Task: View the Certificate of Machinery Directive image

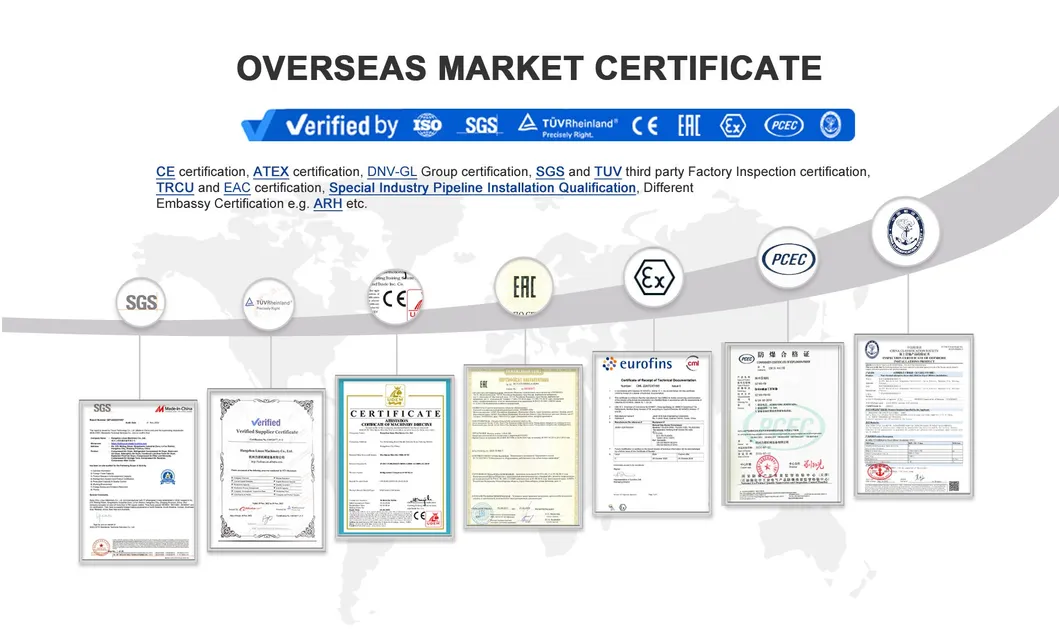Action: tap(395, 464)
